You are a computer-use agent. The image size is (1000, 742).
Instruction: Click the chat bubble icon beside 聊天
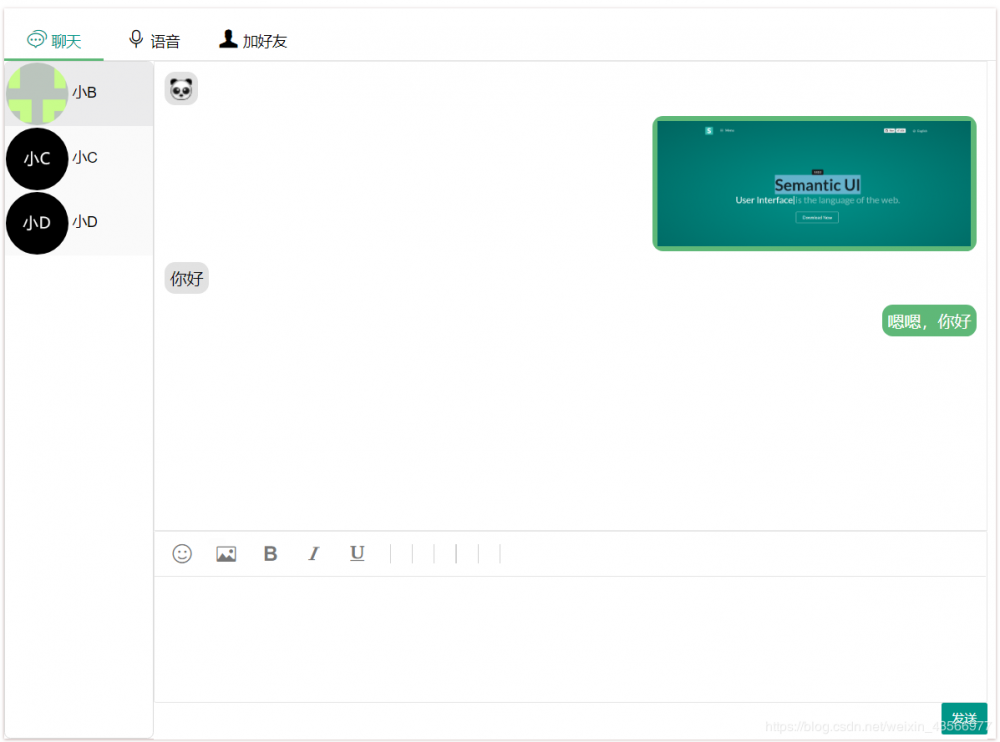pos(35,40)
